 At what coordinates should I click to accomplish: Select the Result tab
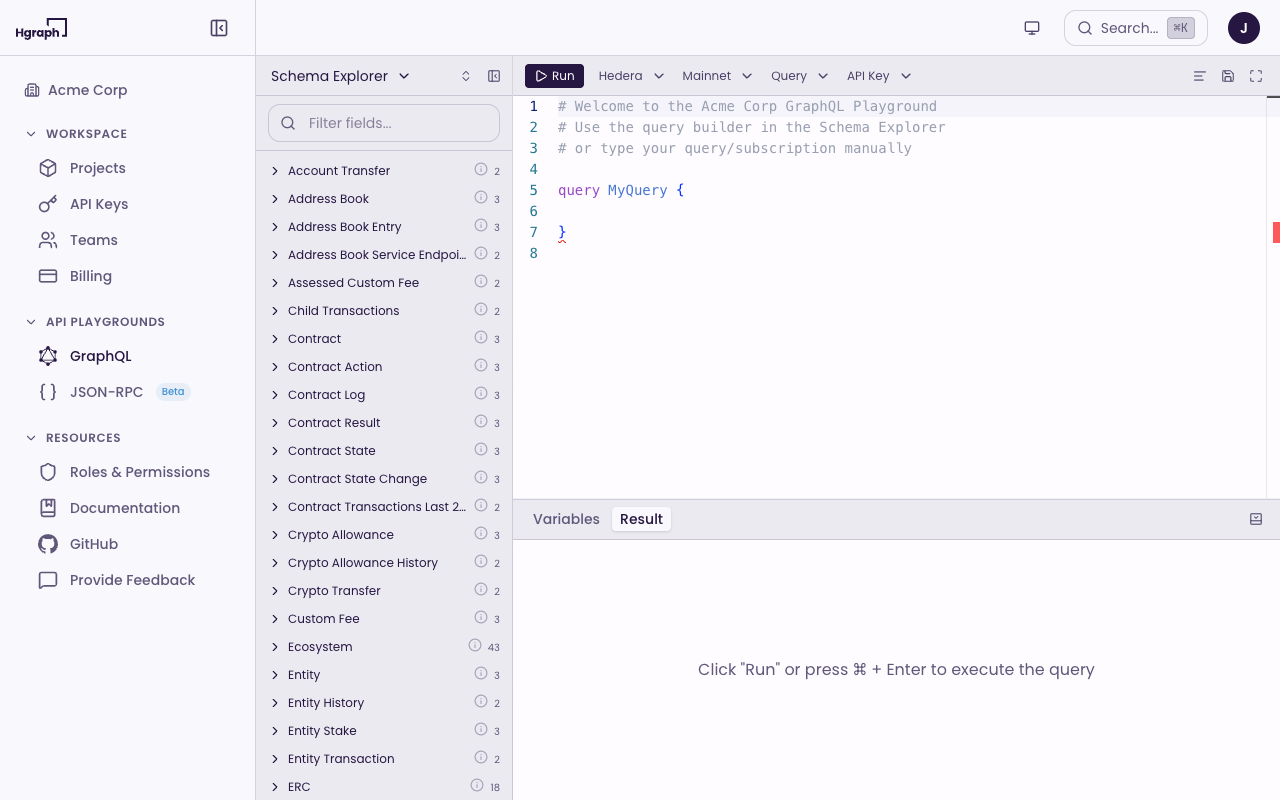pyautogui.click(x=641, y=519)
